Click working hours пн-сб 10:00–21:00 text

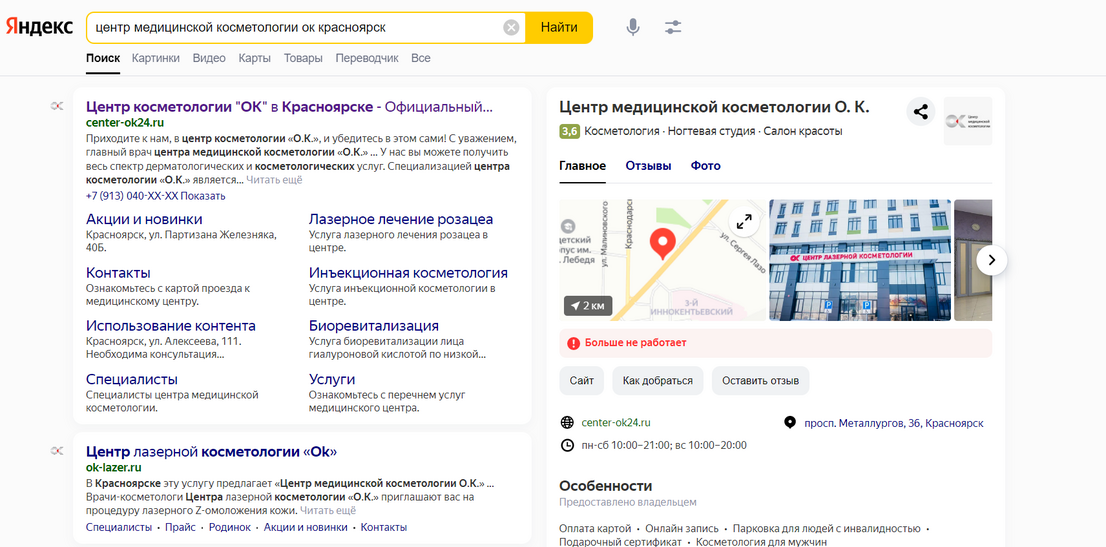pyautogui.click(x=664, y=445)
